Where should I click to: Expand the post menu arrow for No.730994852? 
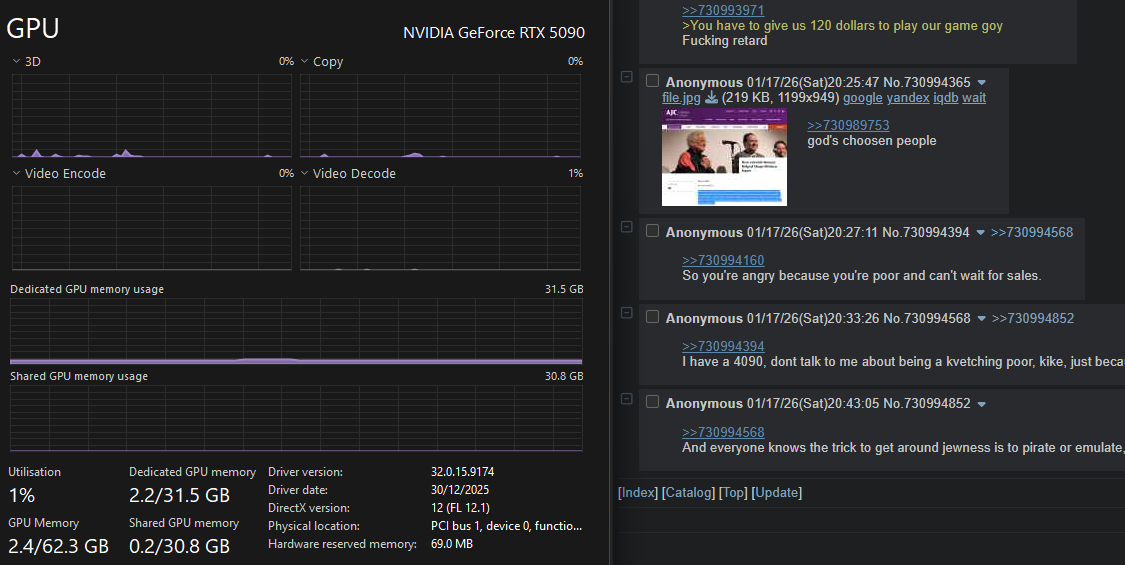click(982, 404)
